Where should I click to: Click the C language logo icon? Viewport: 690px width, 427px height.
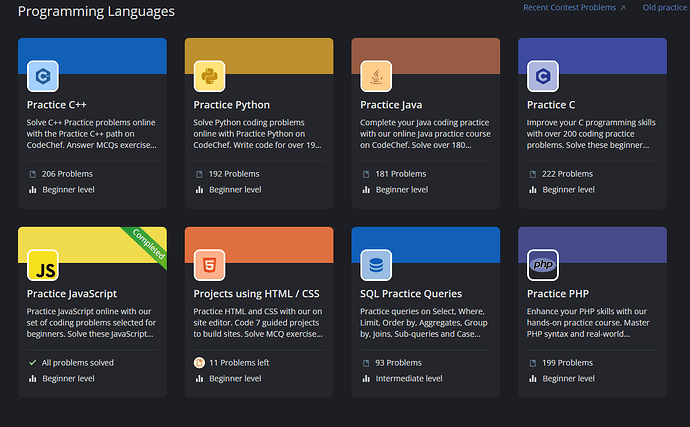pos(543,76)
